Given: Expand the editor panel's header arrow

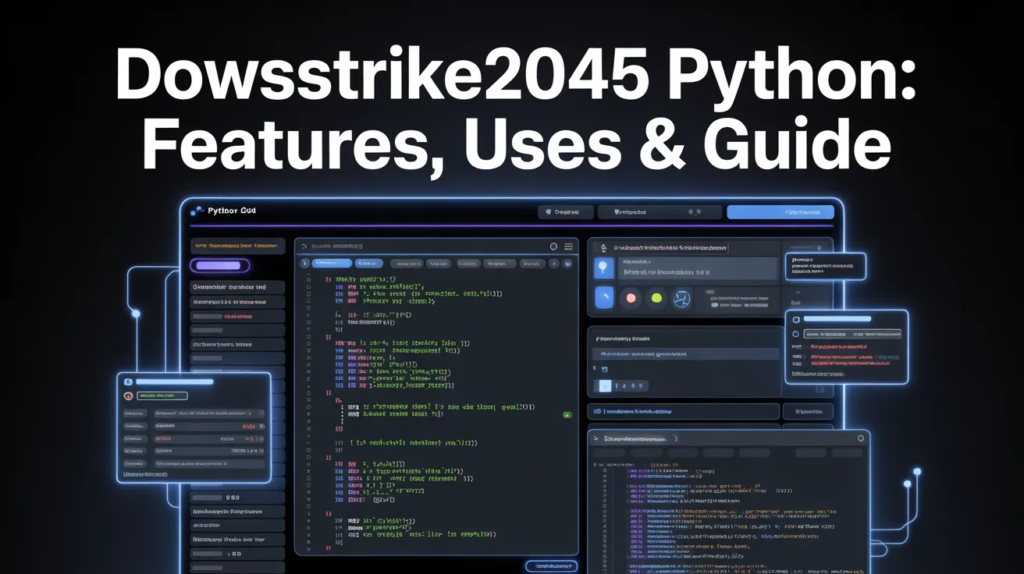Looking at the screenshot, I should coord(303,246).
